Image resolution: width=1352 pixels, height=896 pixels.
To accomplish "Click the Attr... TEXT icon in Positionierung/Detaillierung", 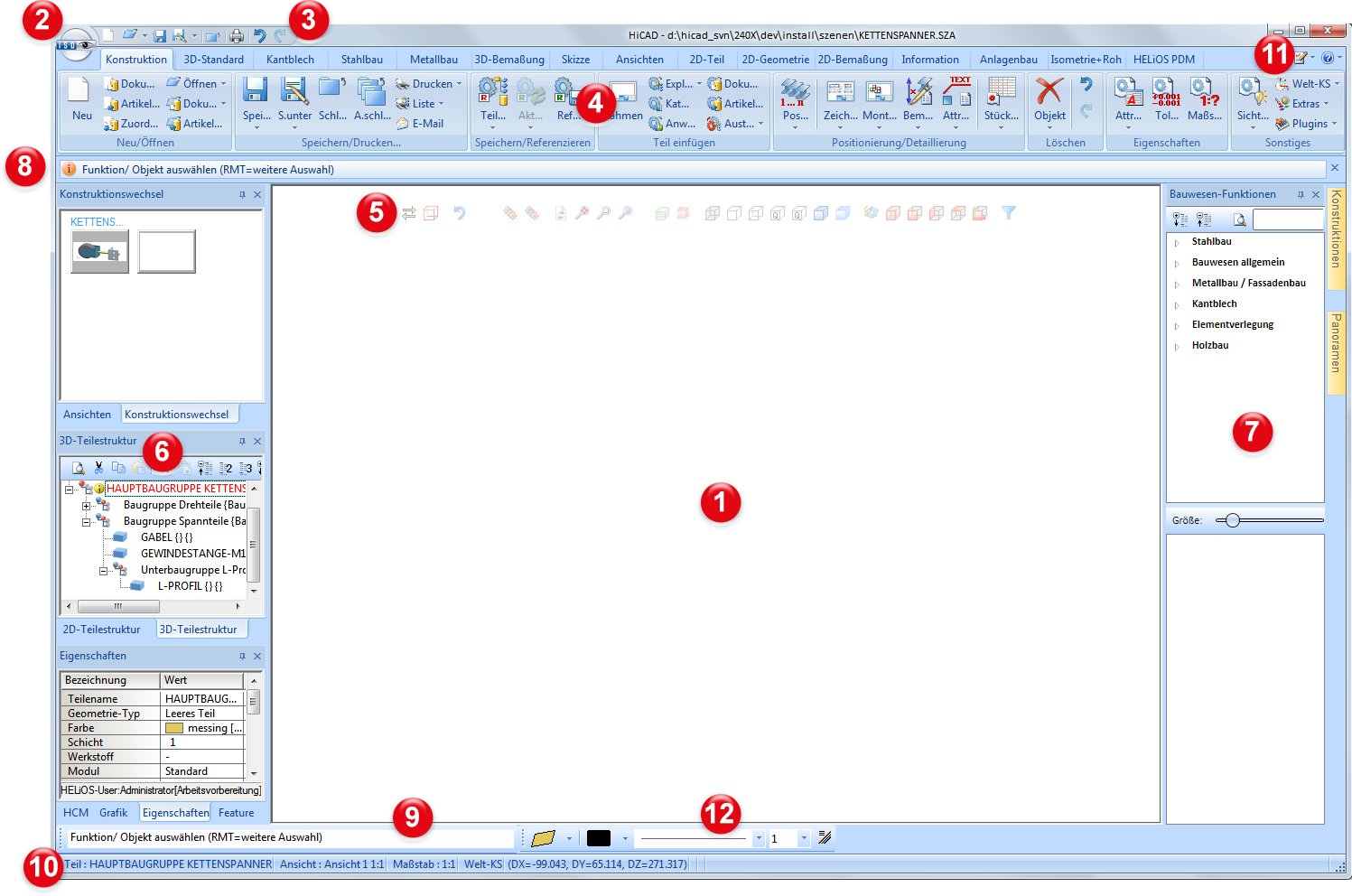I will [x=956, y=90].
